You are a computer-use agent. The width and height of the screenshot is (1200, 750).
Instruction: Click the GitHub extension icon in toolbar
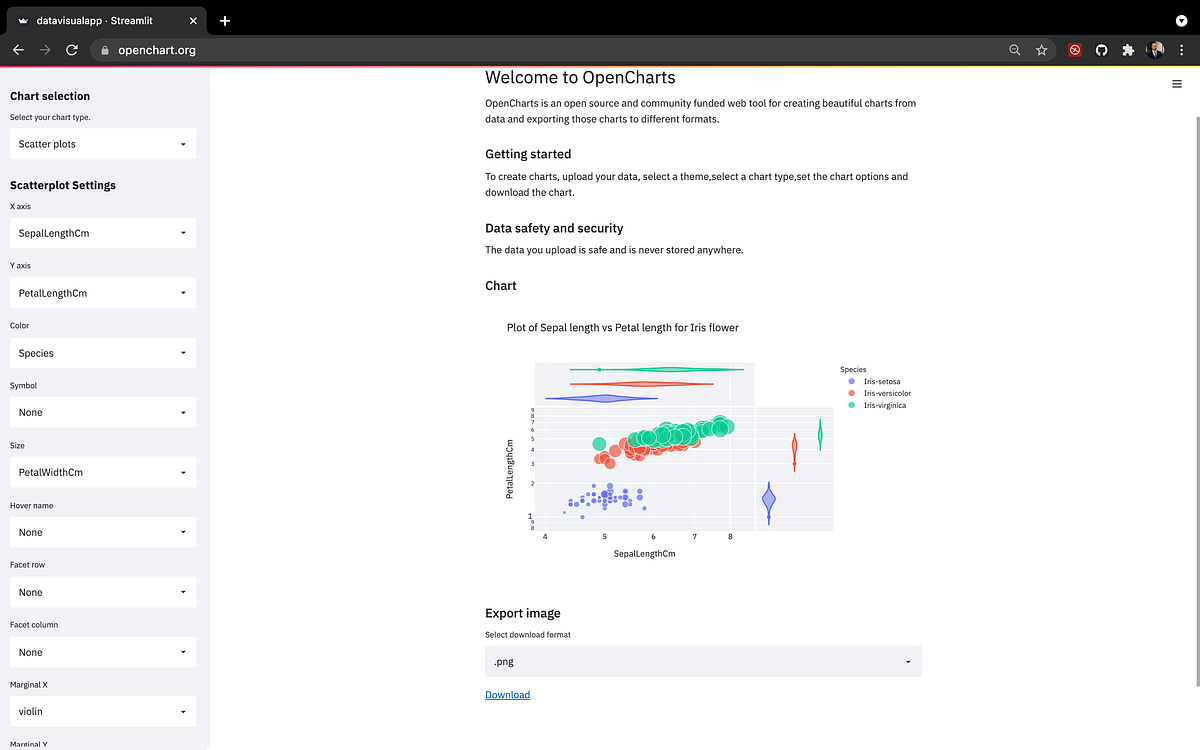[1101, 50]
